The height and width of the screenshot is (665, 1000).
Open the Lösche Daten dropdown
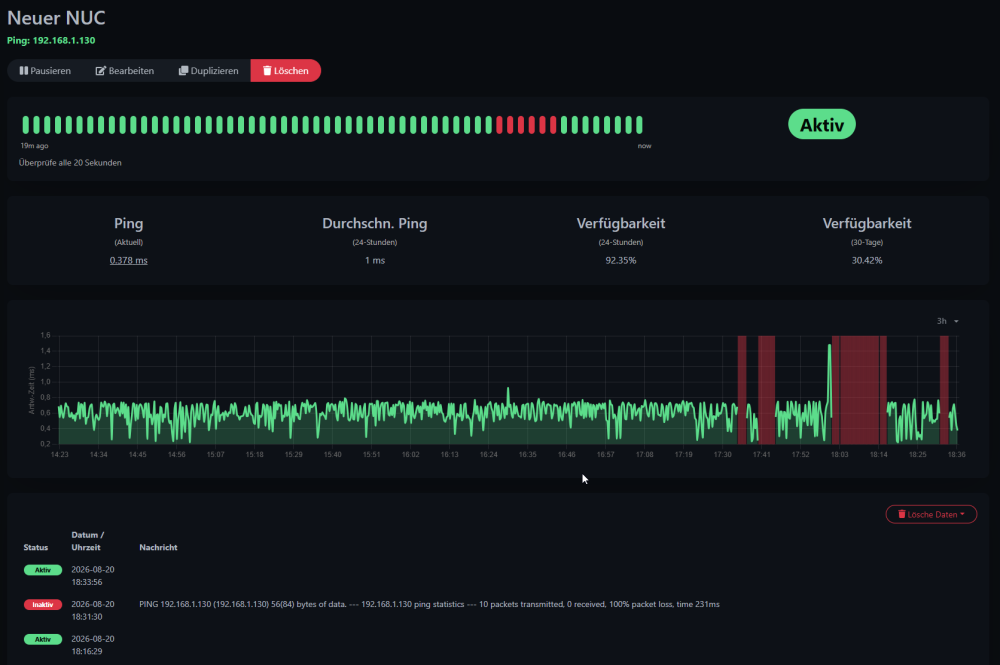click(931, 515)
